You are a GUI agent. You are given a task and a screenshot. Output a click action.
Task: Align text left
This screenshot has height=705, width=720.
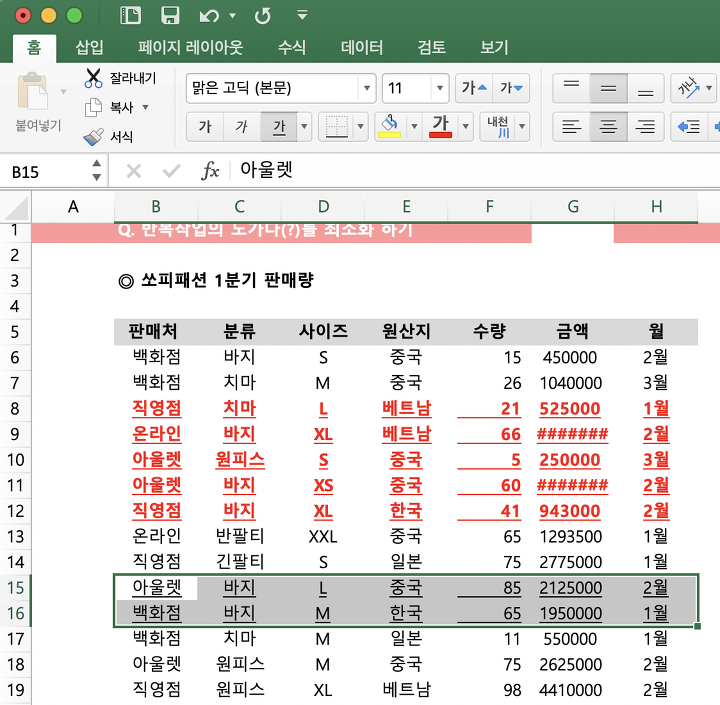point(571,126)
